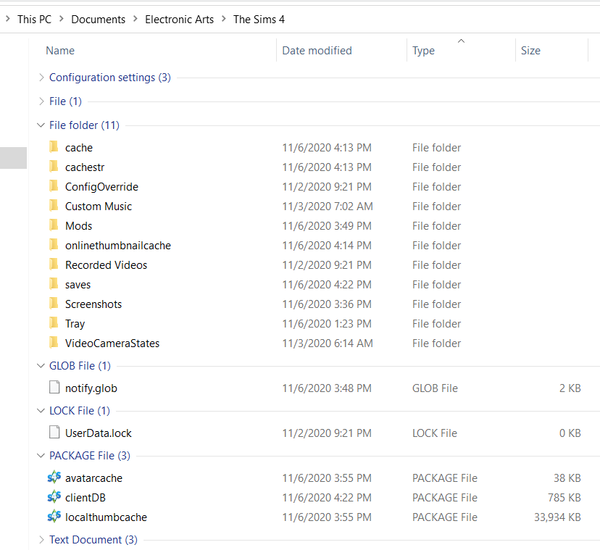Click the onlinethumbnailcache folder icon

point(54,245)
